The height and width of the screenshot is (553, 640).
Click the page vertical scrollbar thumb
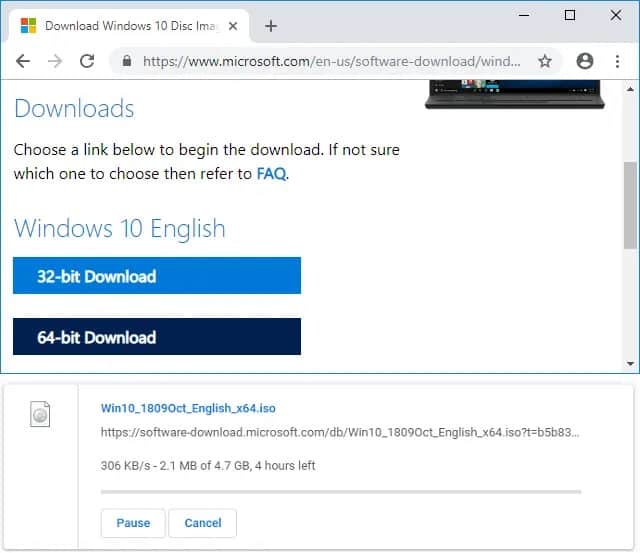pyautogui.click(x=630, y=205)
